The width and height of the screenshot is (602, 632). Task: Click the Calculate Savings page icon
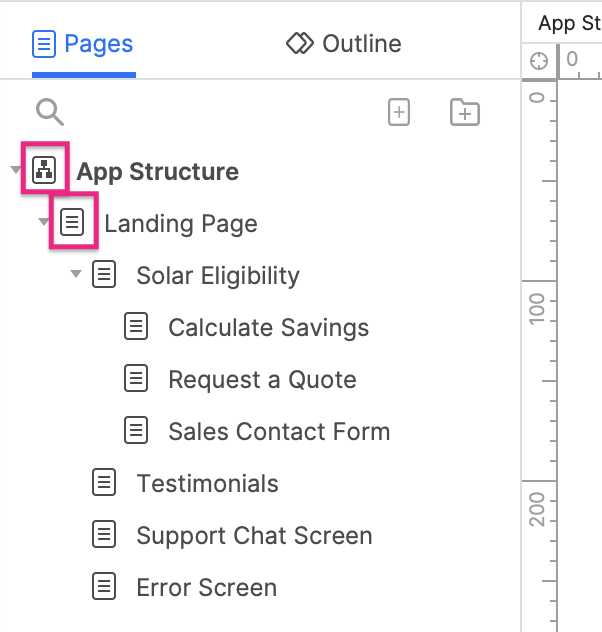136,327
